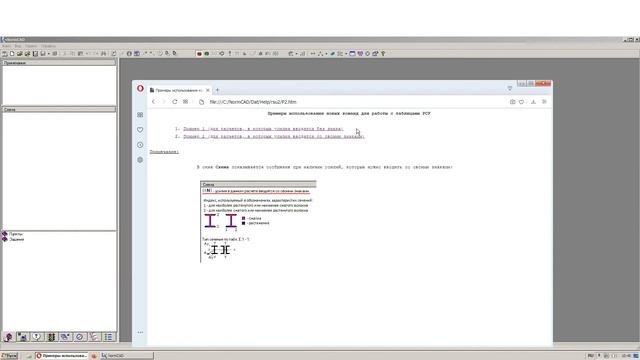Open sidebar bookmarks heart icon
The height and width of the screenshot is (360, 640).
click(140, 130)
